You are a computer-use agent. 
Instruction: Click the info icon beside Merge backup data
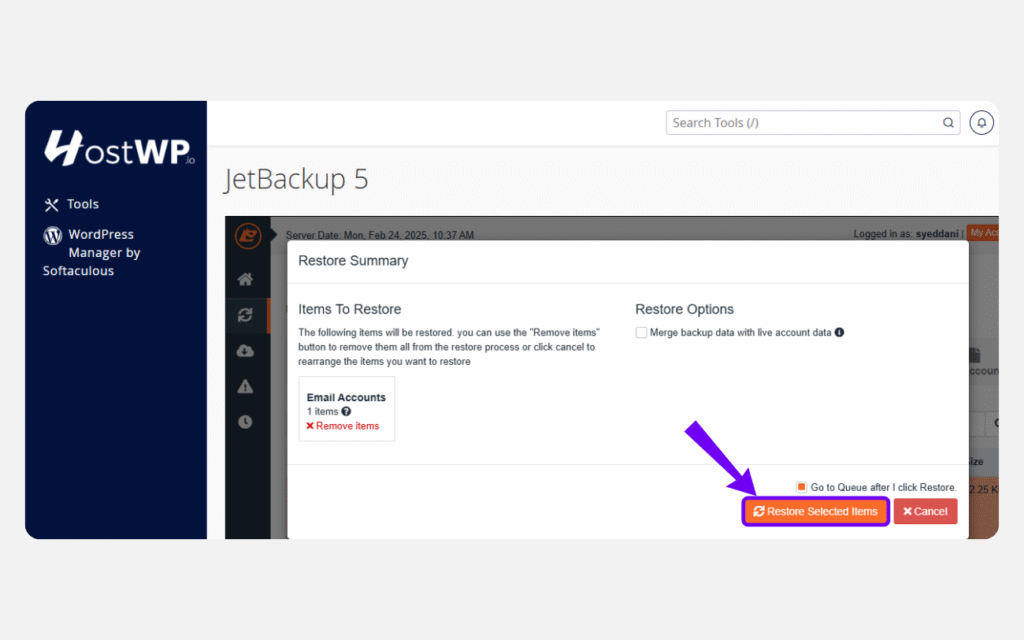839,332
